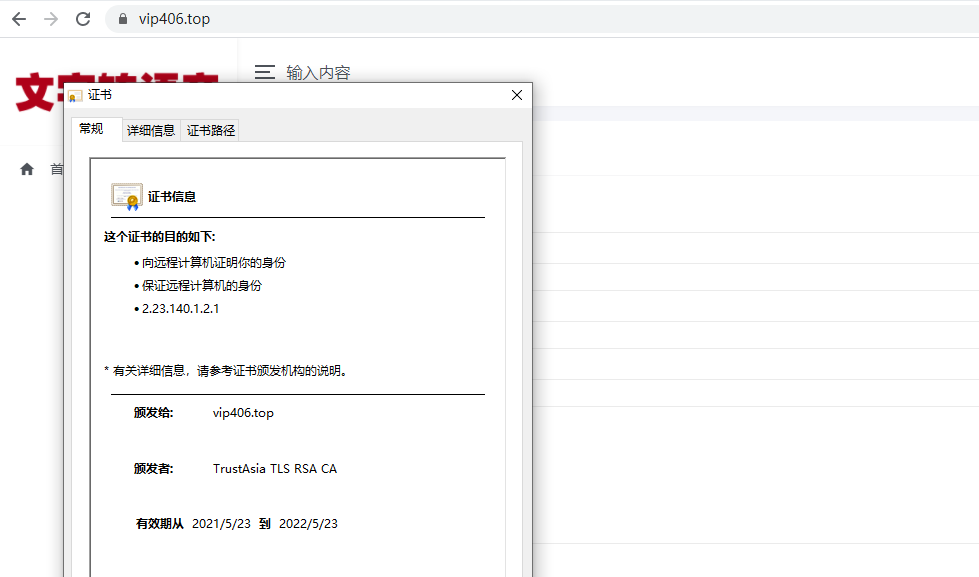Click the 证书信息 heading text
Viewport: 979px width, 577px height.
coord(172,196)
